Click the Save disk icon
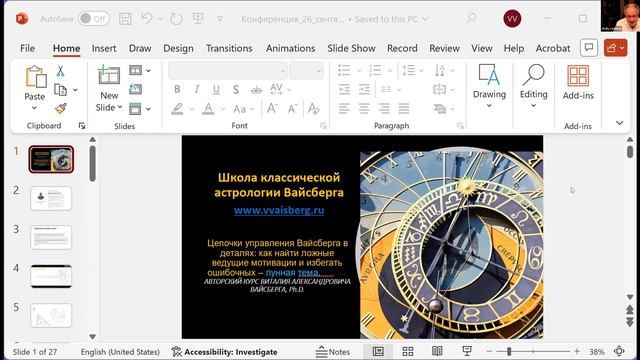 click(125, 19)
